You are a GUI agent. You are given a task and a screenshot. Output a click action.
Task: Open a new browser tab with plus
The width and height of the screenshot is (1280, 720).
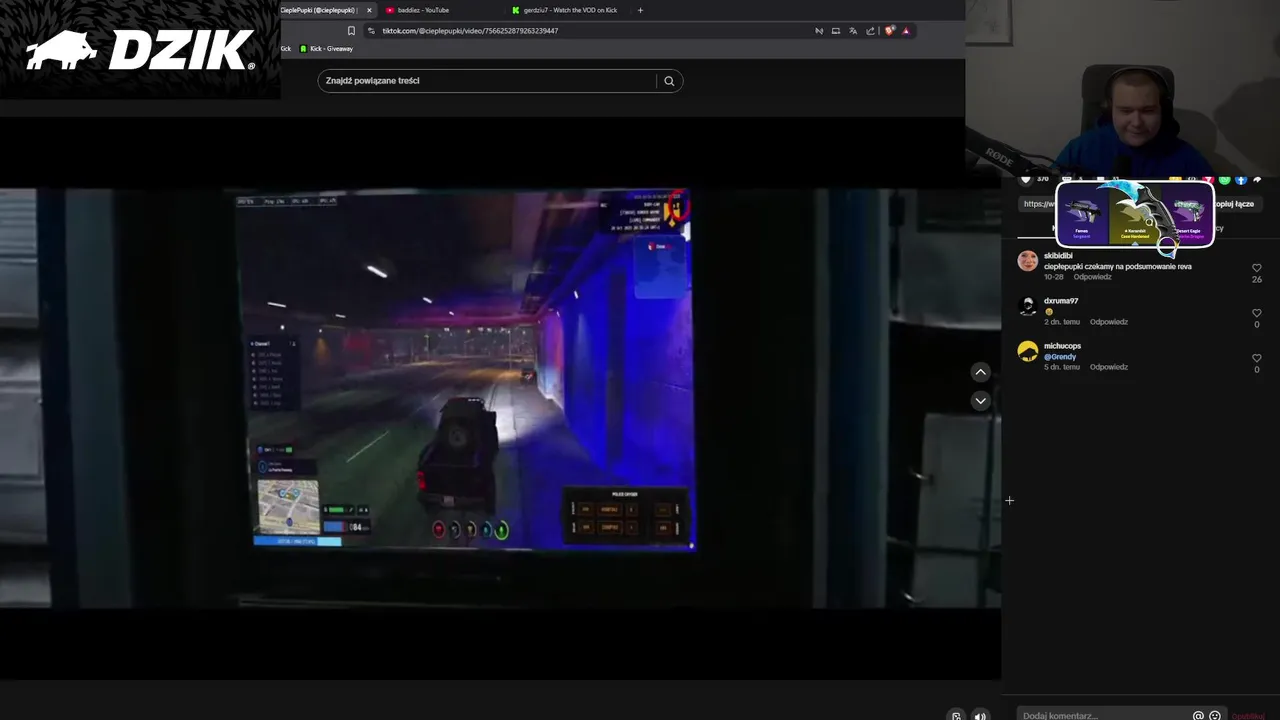[640, 10]
